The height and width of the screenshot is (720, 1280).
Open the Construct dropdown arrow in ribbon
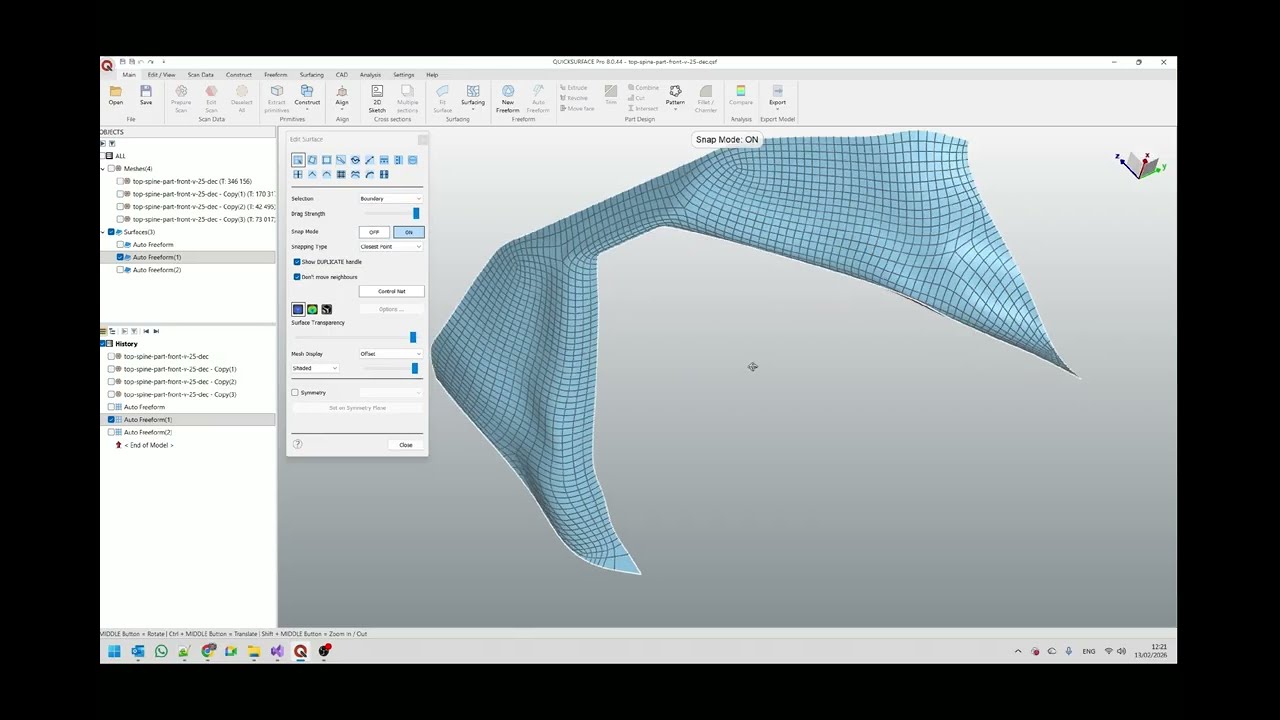pyautogui.click(x=307, y=110)
